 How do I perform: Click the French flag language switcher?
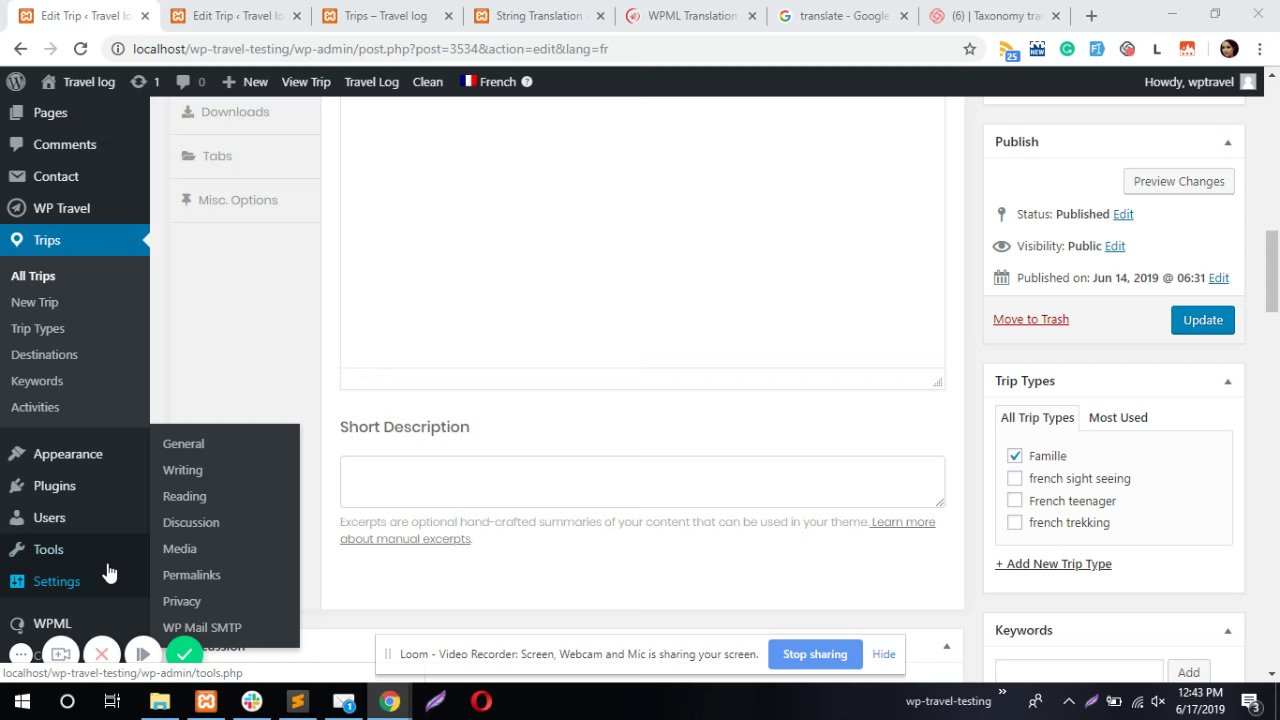[x=488, y=82]
